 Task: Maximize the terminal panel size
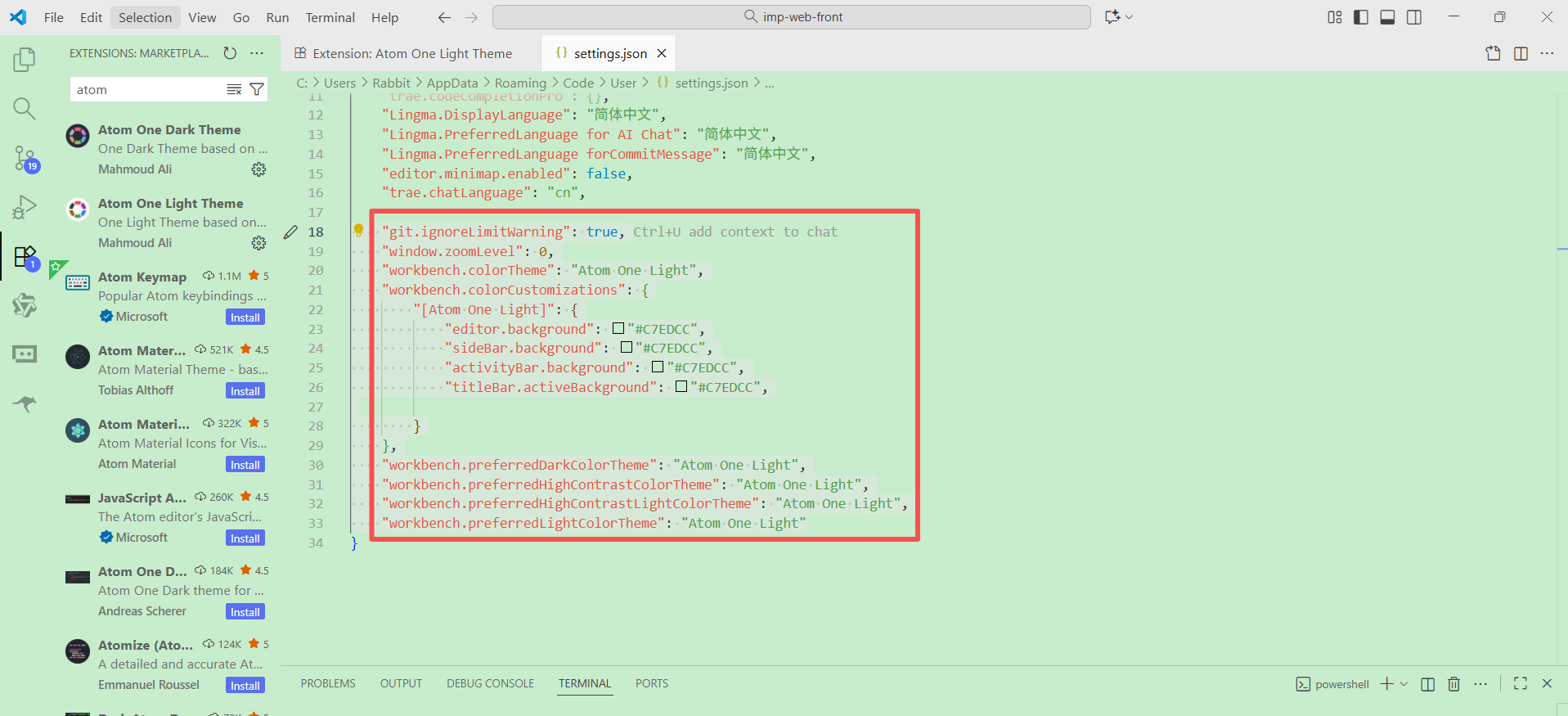tap(1521, 683)
